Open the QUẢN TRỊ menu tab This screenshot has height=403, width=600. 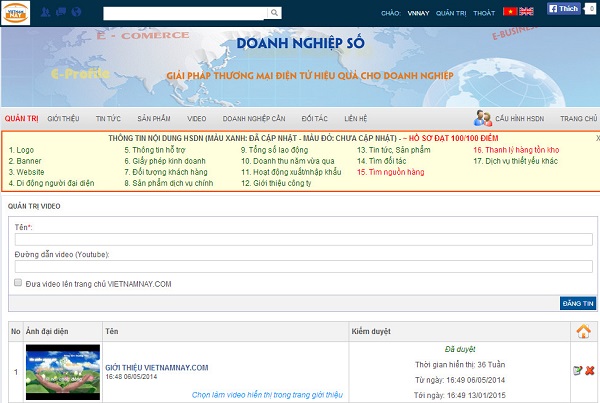point(21,119)
